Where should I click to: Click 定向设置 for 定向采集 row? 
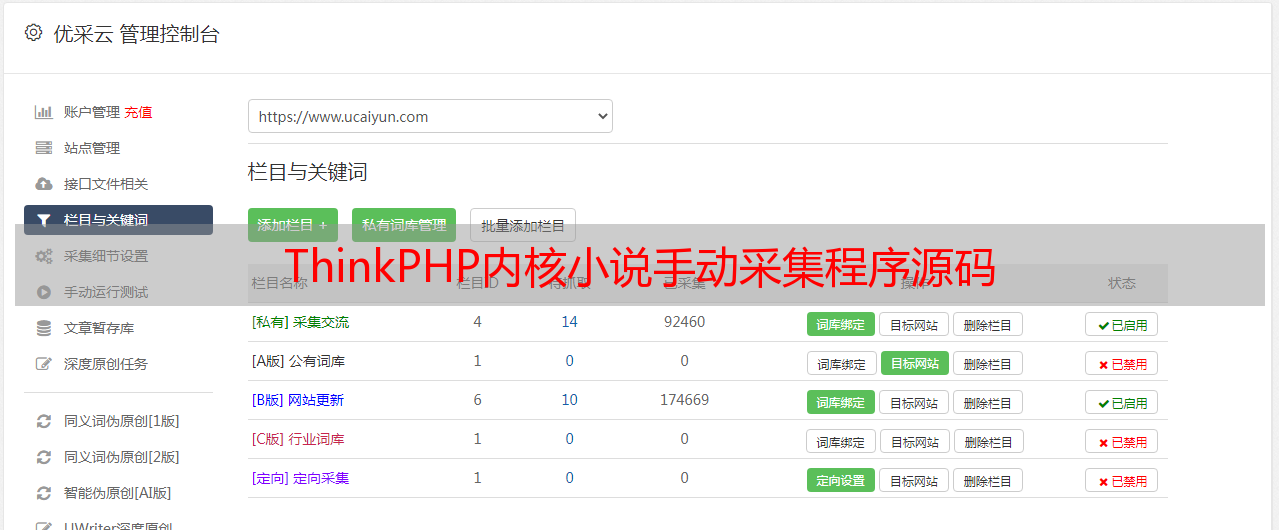(x=841, y=480)
